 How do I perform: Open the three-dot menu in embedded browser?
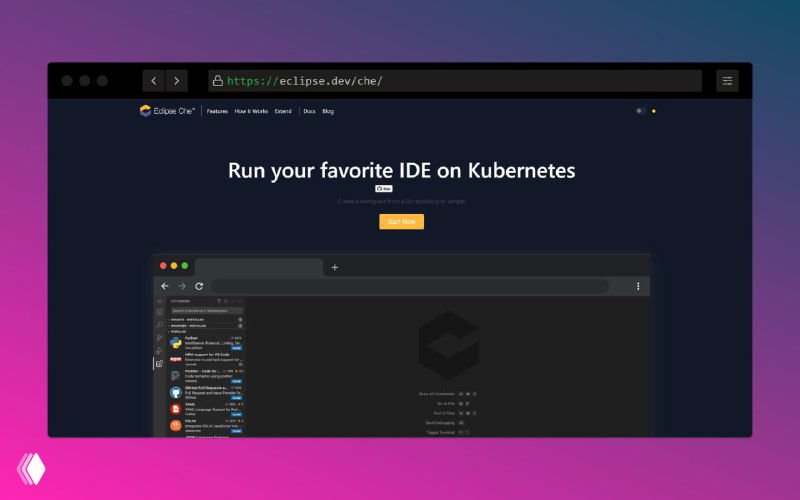638,286
